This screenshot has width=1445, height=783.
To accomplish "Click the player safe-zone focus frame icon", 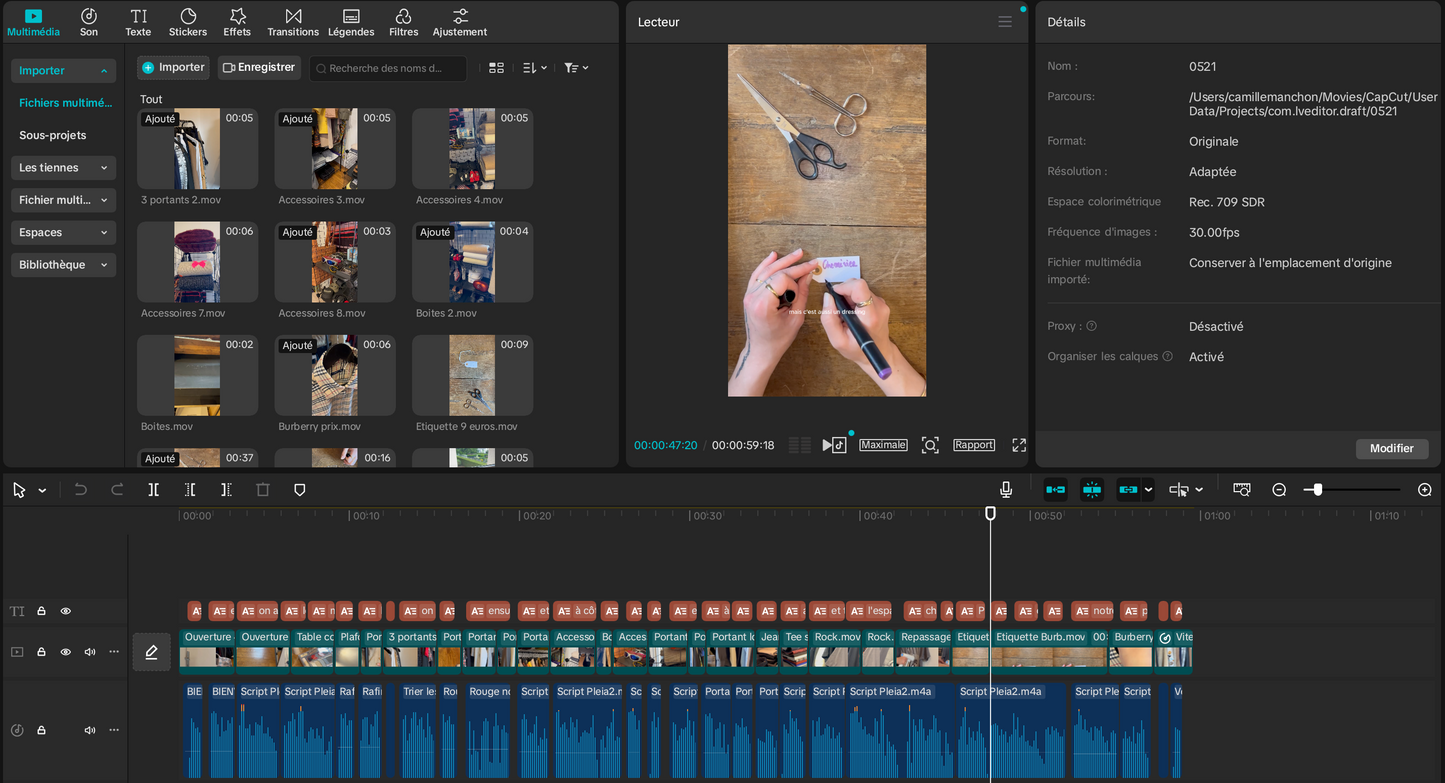I will click(x=930, y=445).
